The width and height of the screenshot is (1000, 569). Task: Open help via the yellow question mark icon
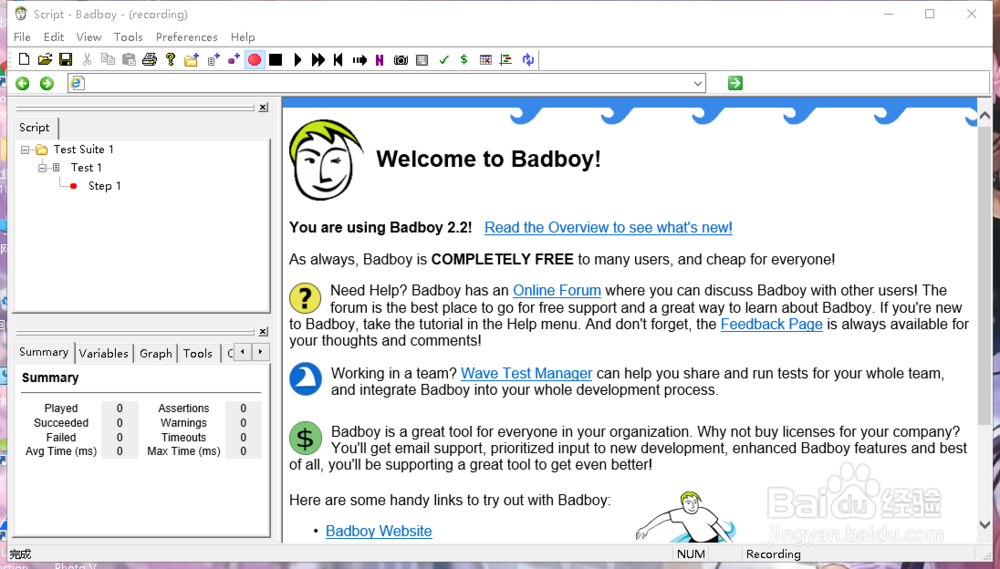[x=170, y=59]
